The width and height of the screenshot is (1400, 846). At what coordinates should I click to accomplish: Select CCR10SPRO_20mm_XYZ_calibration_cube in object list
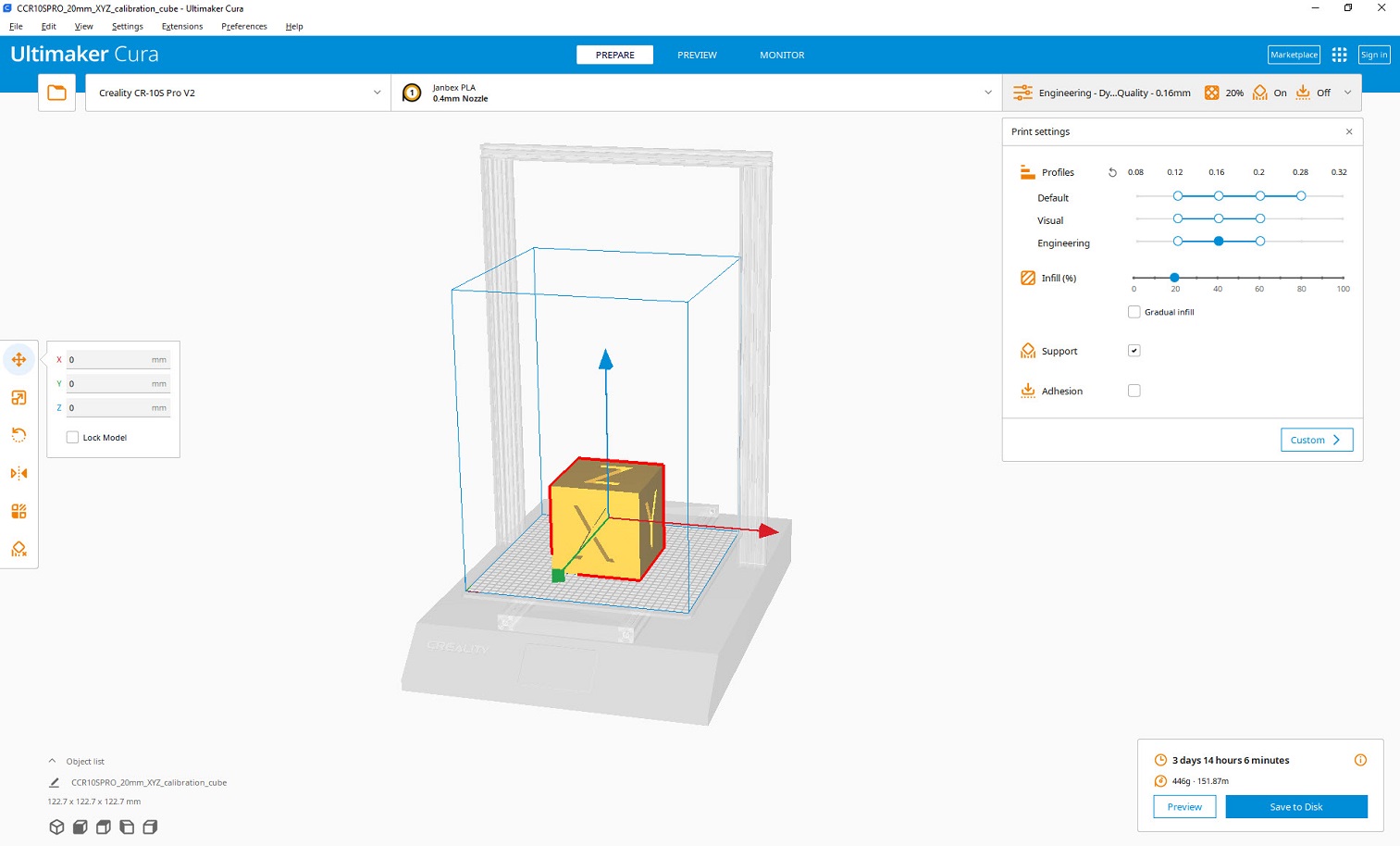click(148, 782)
